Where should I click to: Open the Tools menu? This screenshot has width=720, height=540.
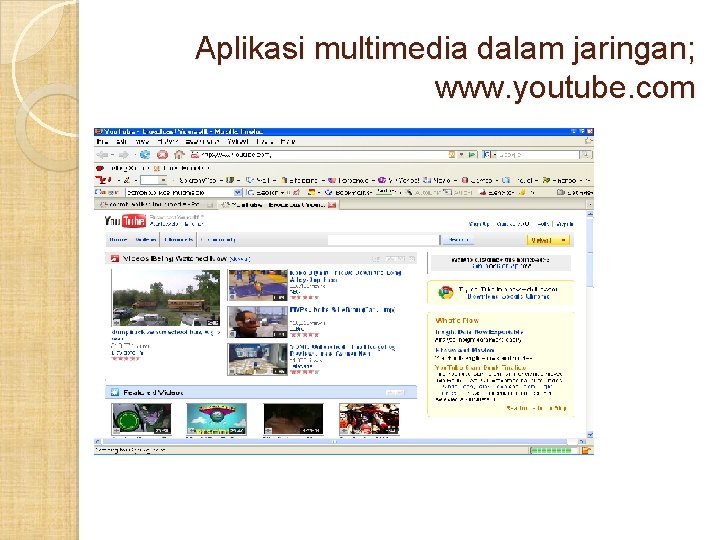click(x=264, y=142)
